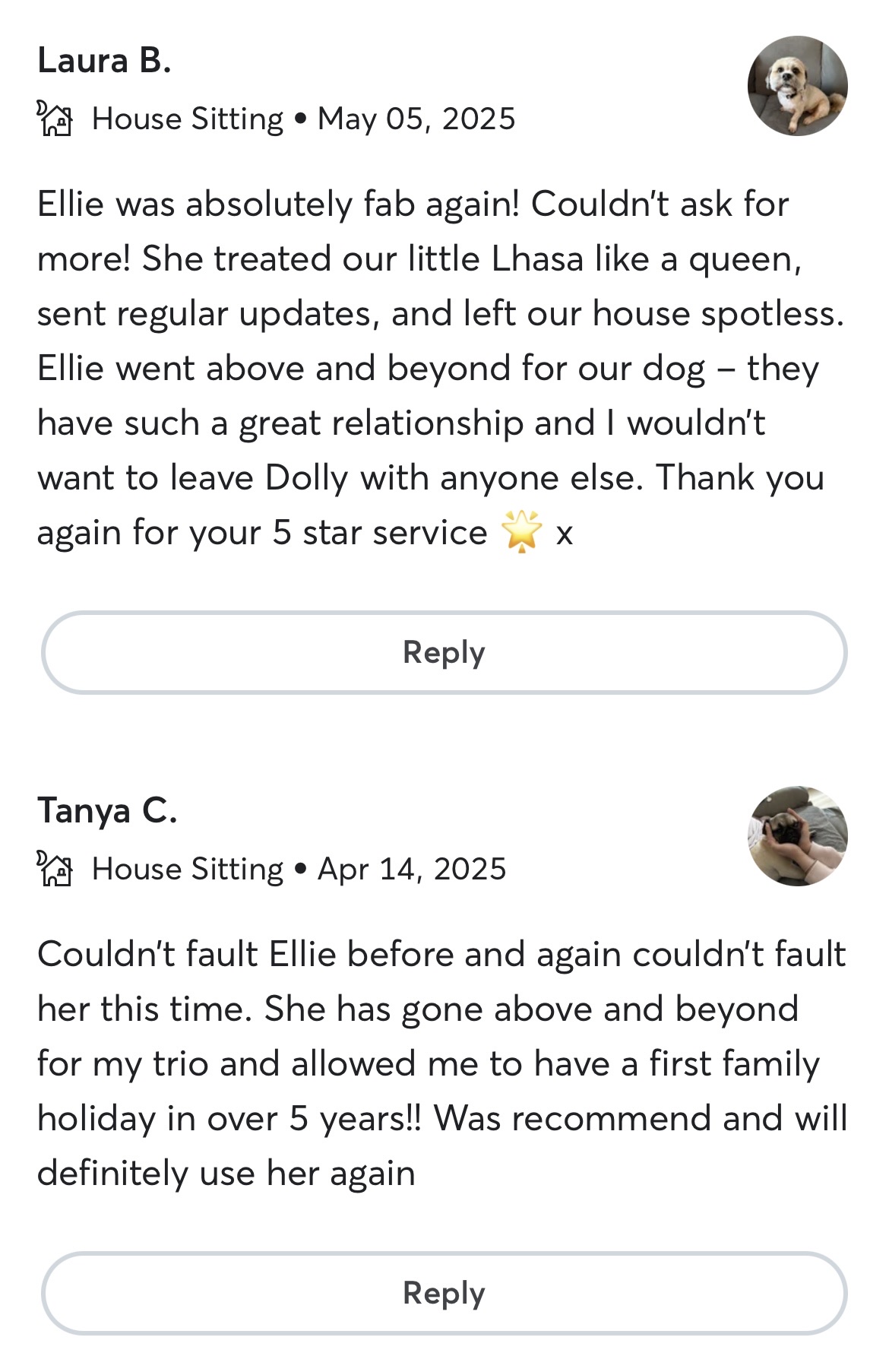The width and height of the screenshot is (889, 1372).
Task: Click the word Lhasa in Laura's review
Action: 537,259
